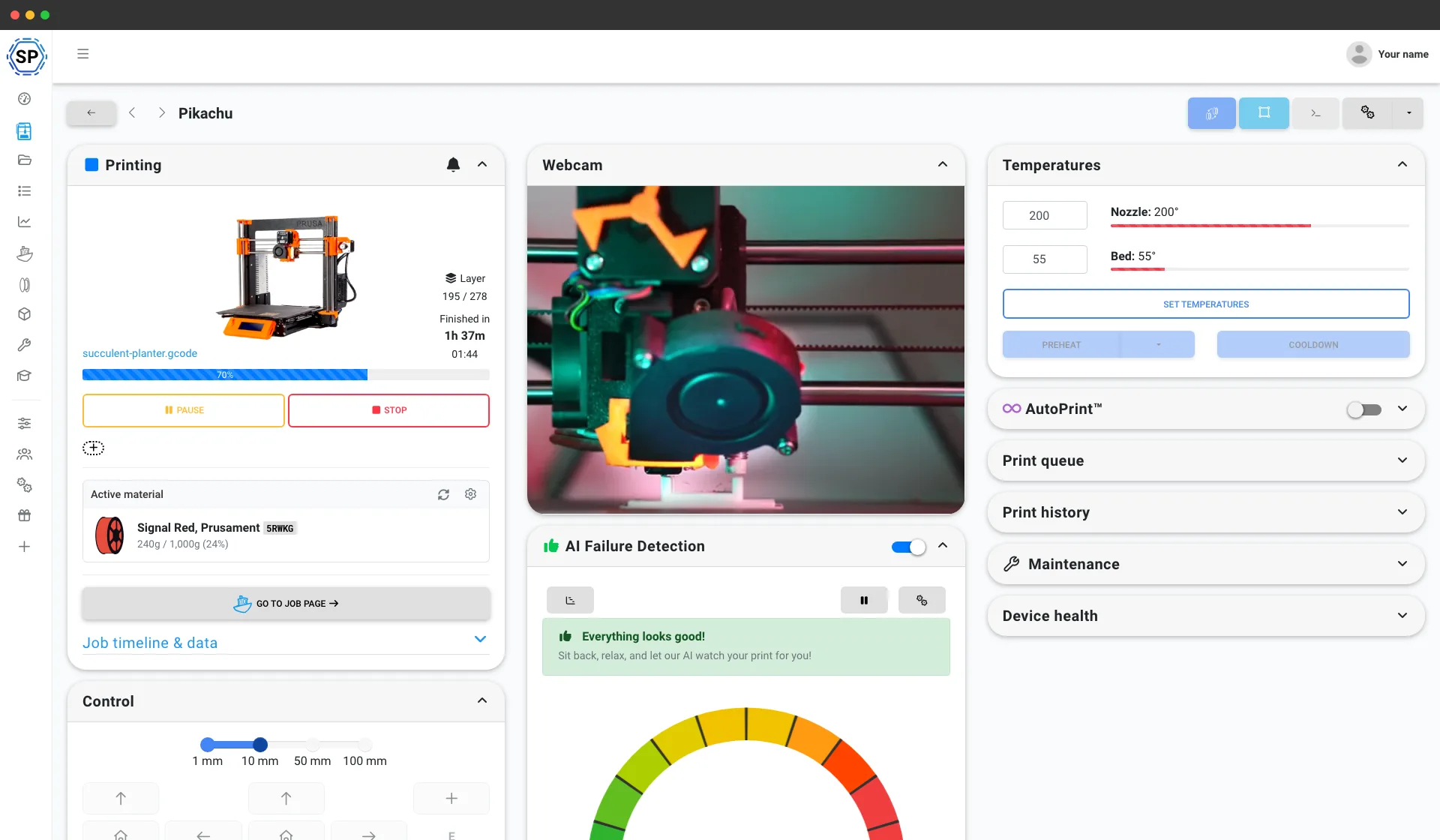Click the AI detection chart button
This screenshot has width=1440, height=840.
click(570, 600)
